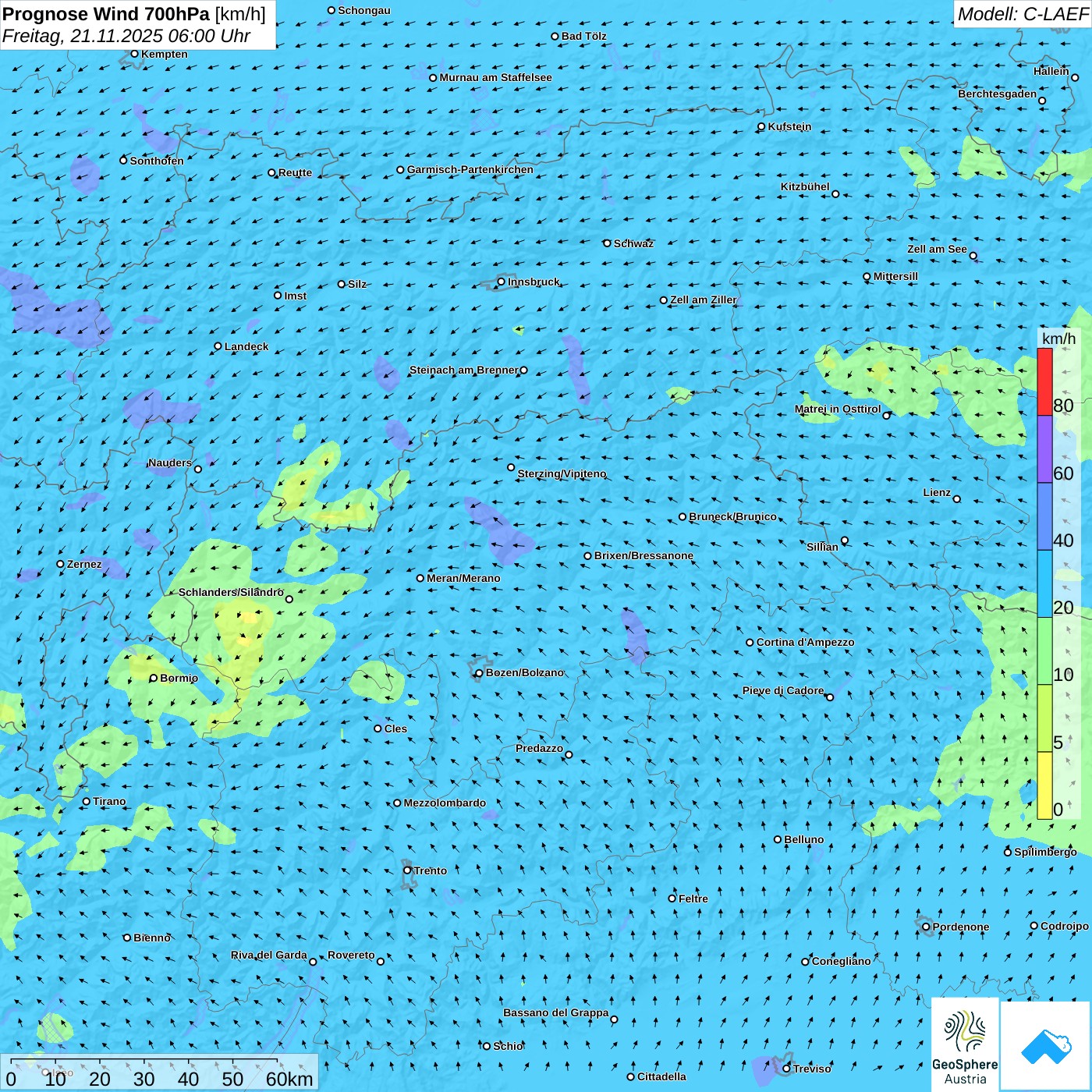Click the '60km' scale bar label
1092x1092 pixels.
click(289, 1079)
